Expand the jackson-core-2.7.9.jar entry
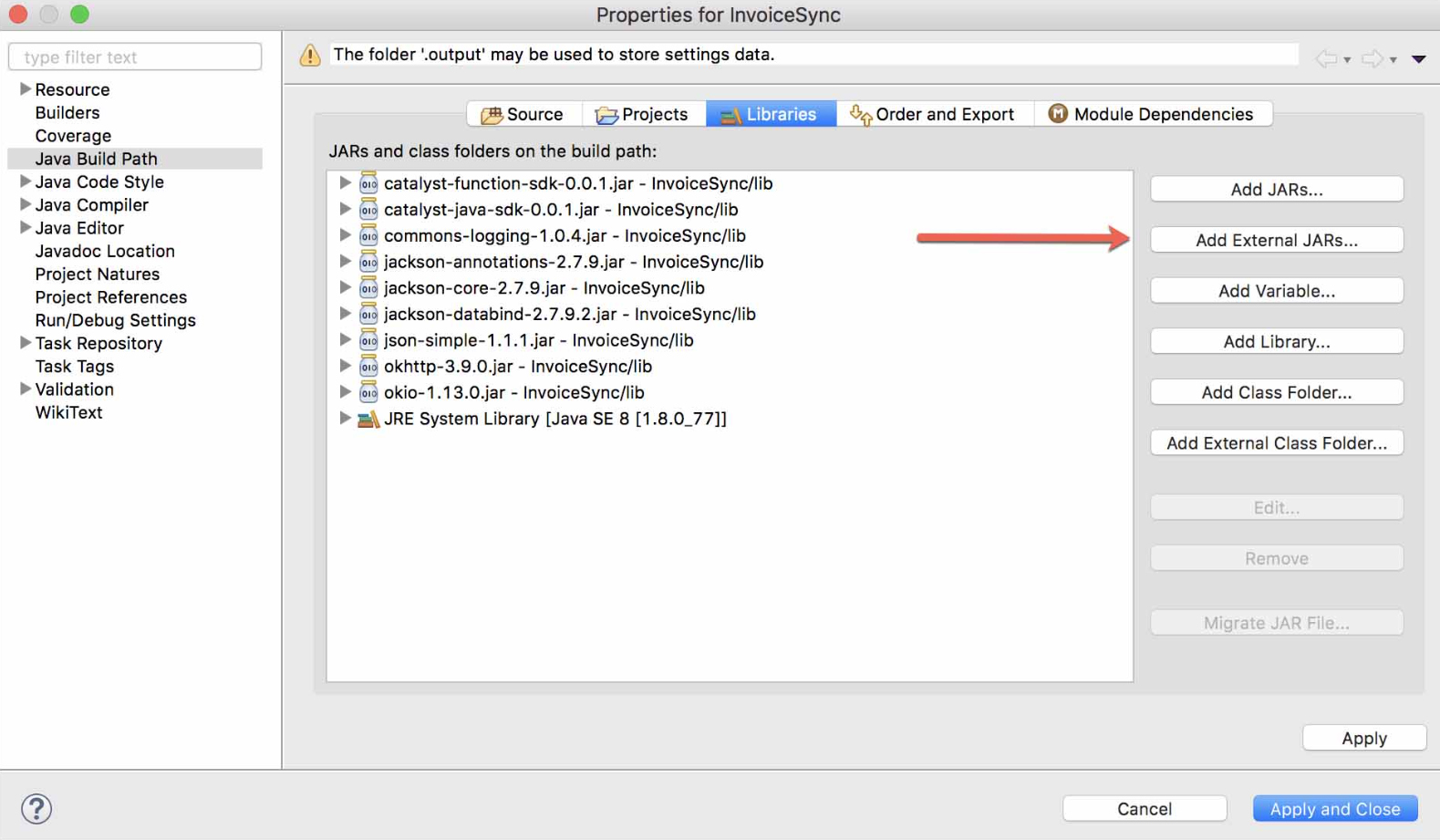1440x840 pixels. coord(346,287)
